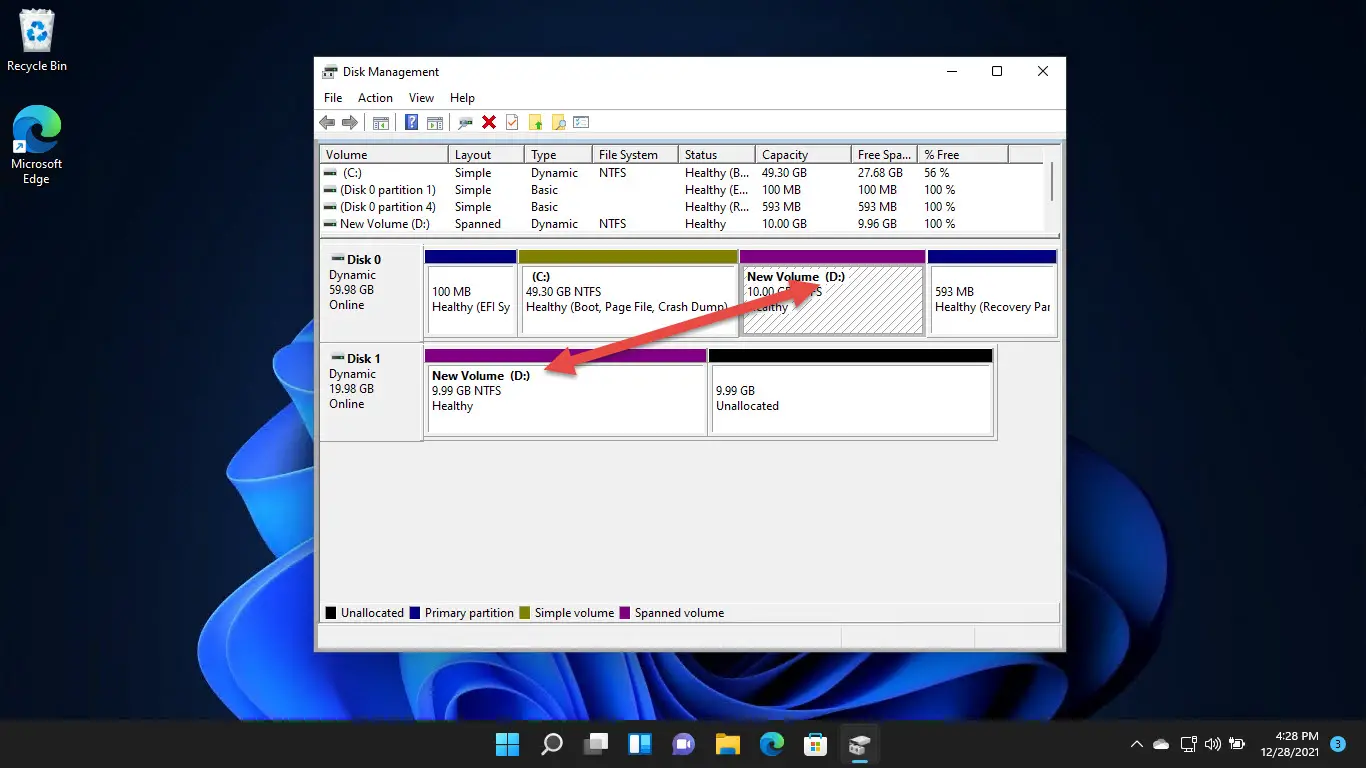1366x768 pixels.
Task: Sort by the % Free column header
Action: (963, 155)
